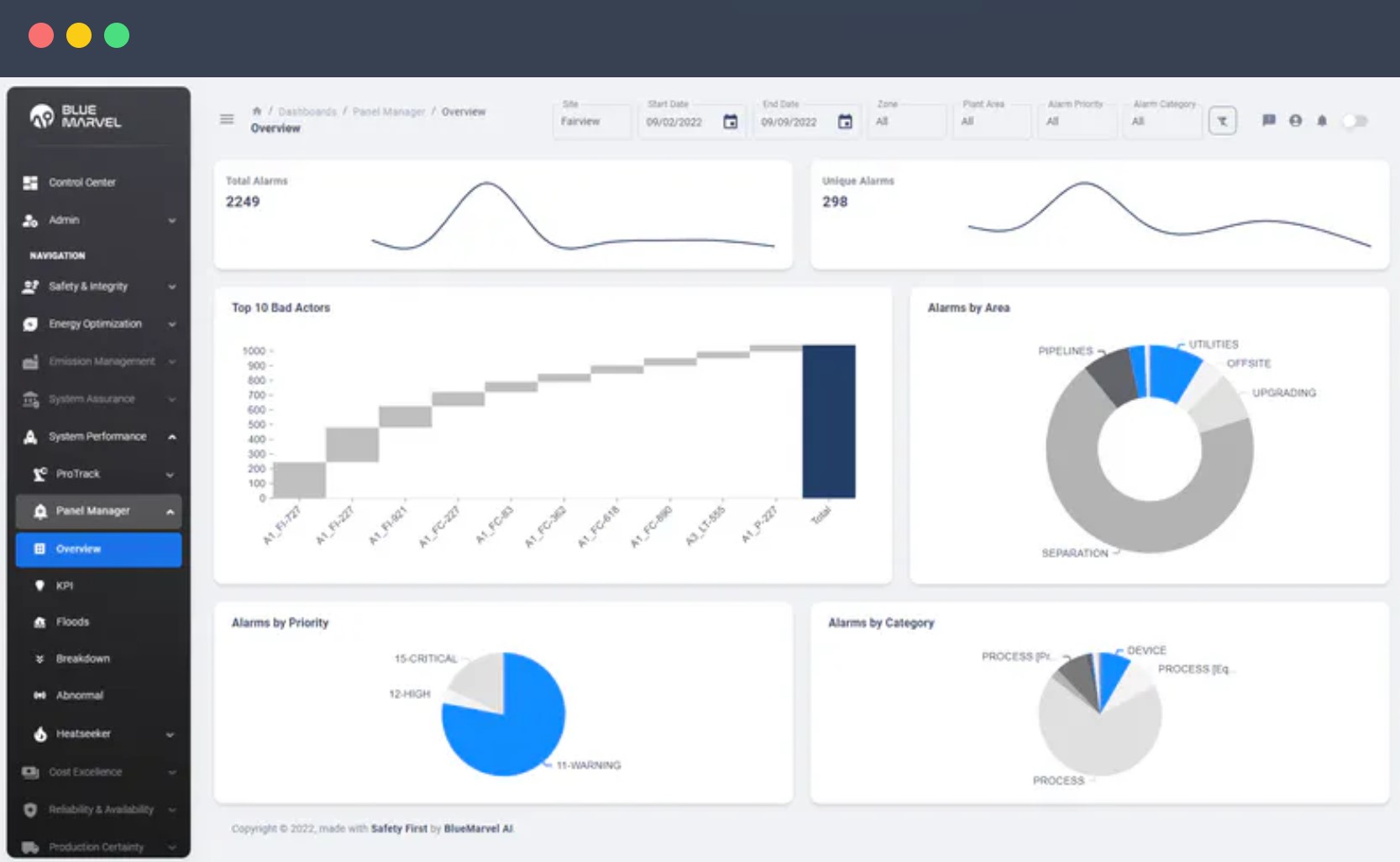
Task: Open the chat messages icon
Action: click(1268, 121)
